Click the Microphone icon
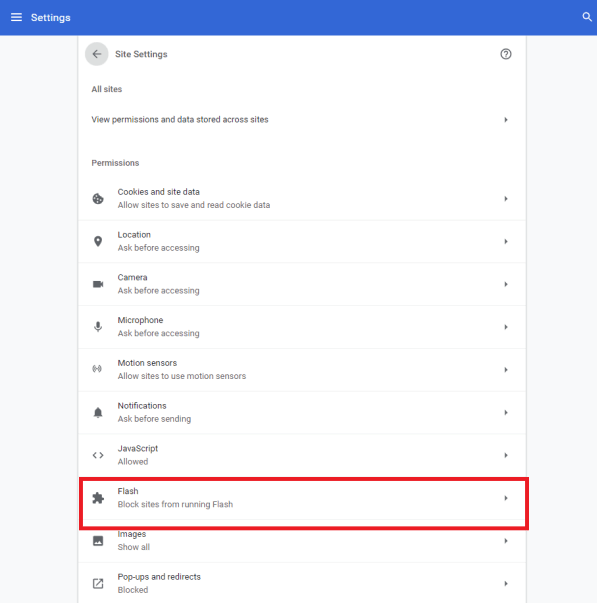This screenshot has height=603, width=597. coord(98,326)
